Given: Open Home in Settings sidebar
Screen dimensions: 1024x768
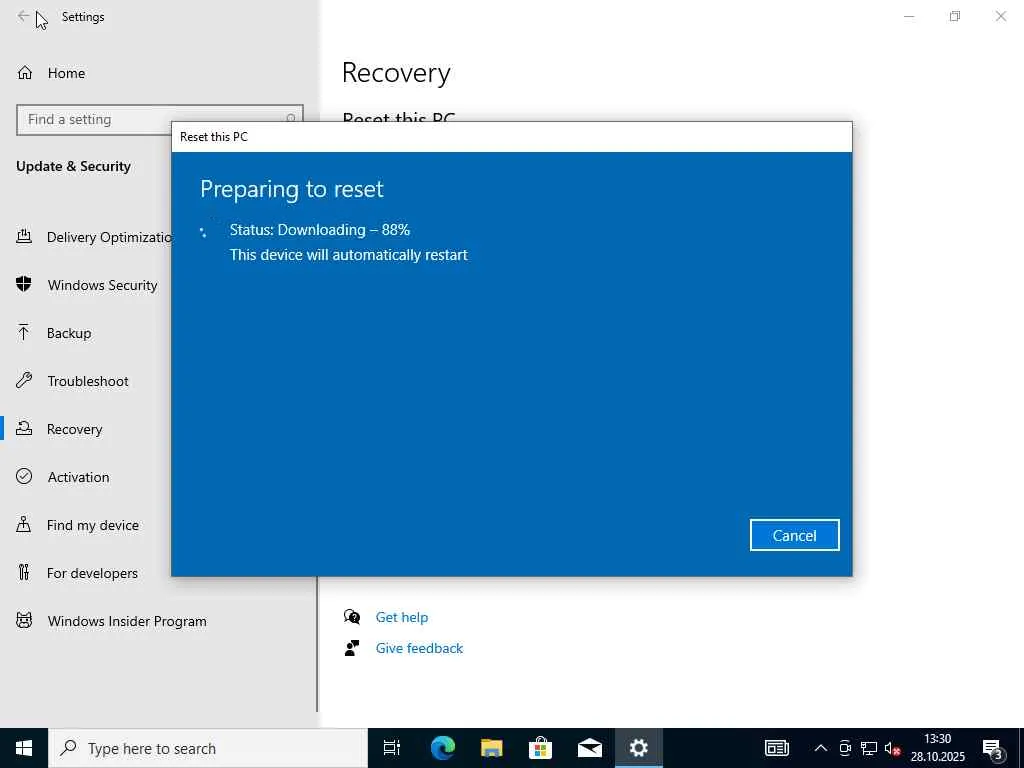Looking at the screenshot, I should 66,73.
